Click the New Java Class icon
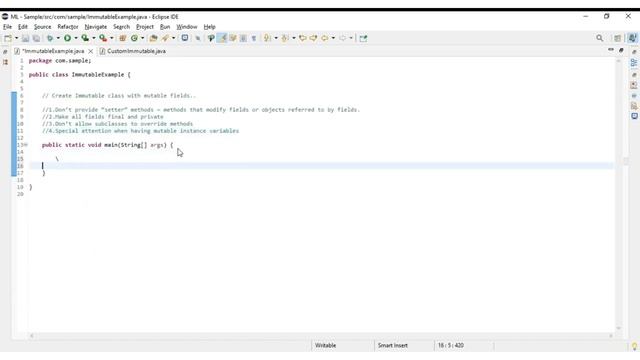Screen dimensions: 640x360 click(134, 38)
